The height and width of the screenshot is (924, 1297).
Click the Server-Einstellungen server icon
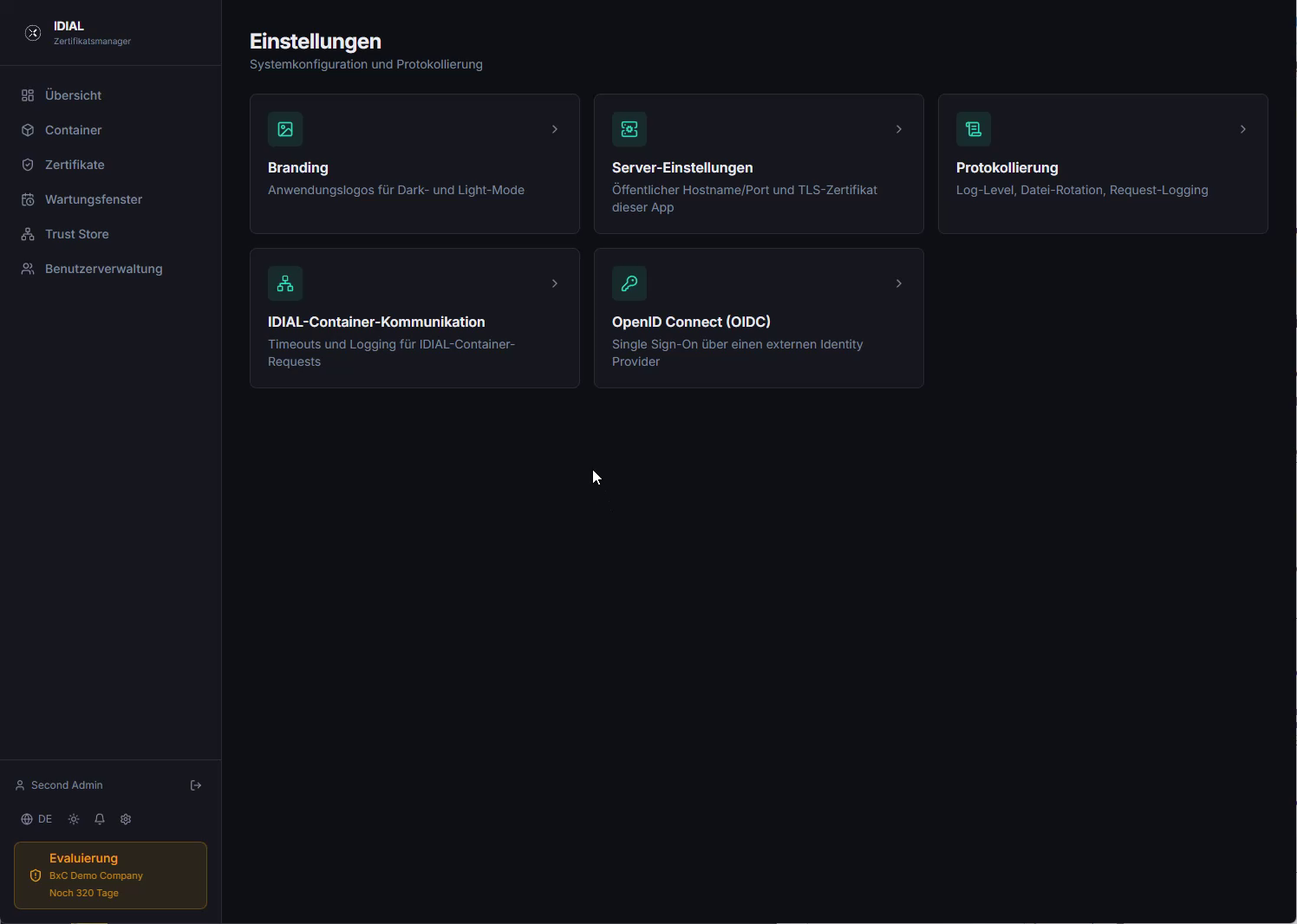pyautogui.click(x=629, y=129)
